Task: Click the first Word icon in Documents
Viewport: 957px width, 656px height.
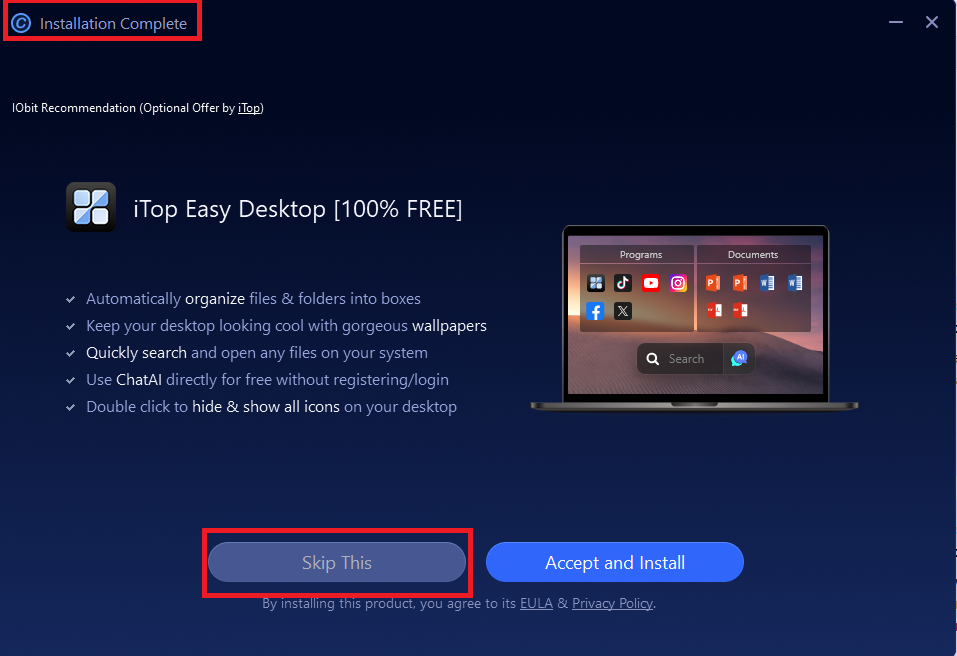Action: coord(767,283)
